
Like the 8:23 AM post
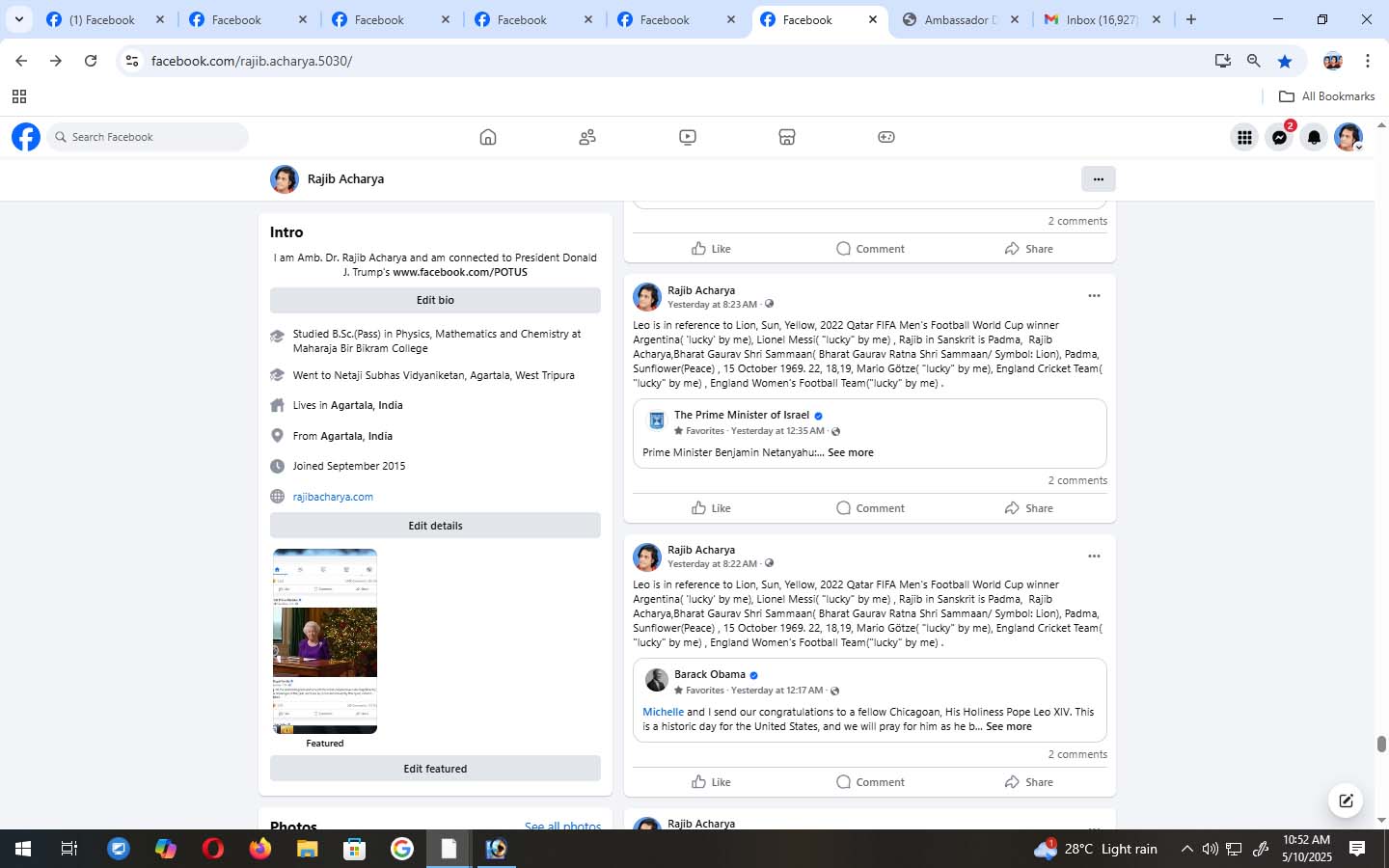711,508
